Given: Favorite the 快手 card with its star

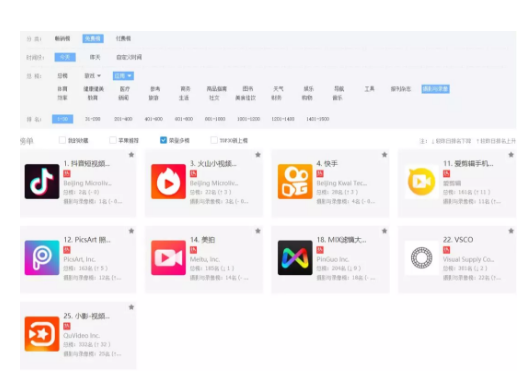Looking at the screenshot, I should tap(385, 155).
